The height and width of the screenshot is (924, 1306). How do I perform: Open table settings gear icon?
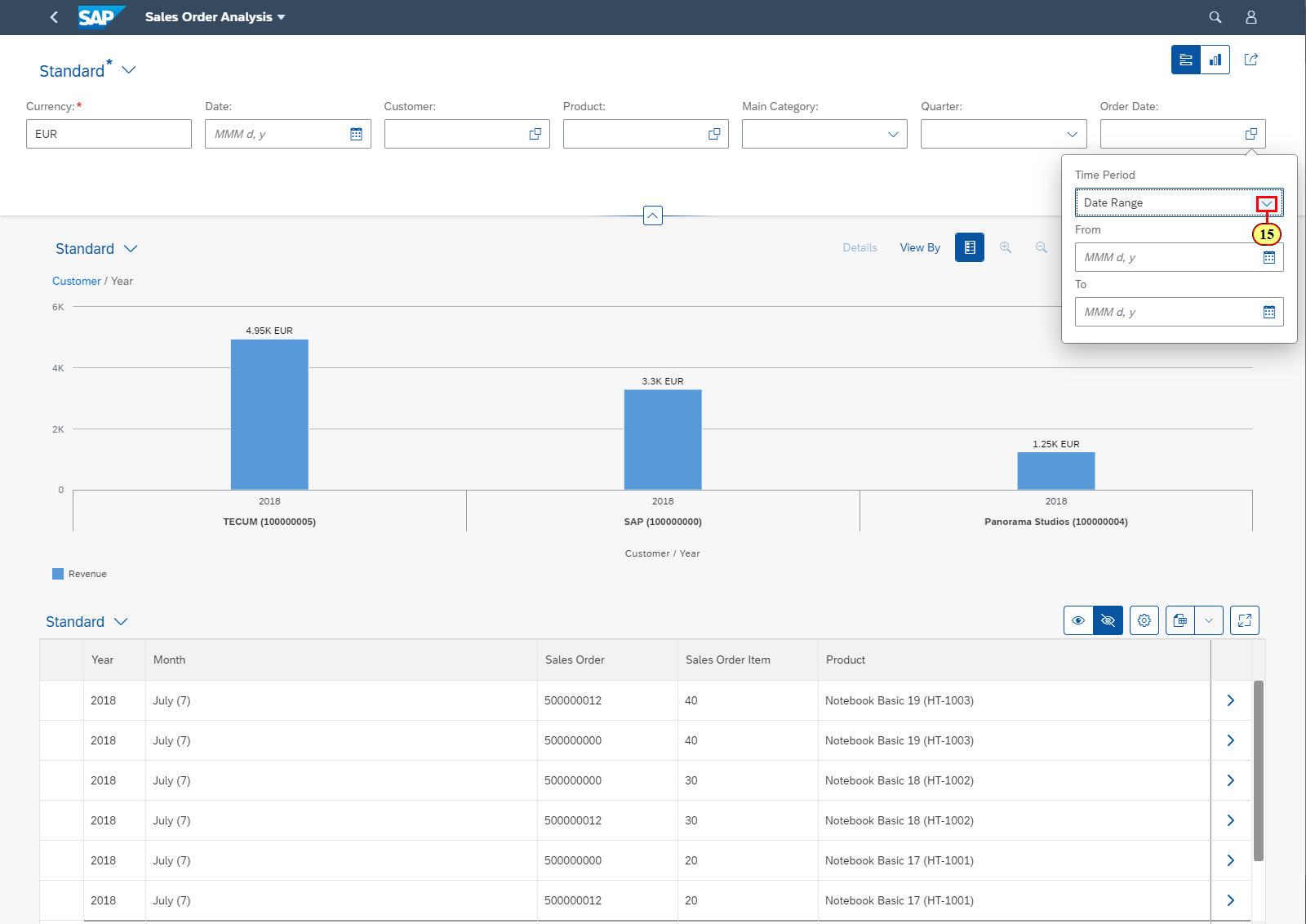pyautogui.click(x=1144, y=620)
